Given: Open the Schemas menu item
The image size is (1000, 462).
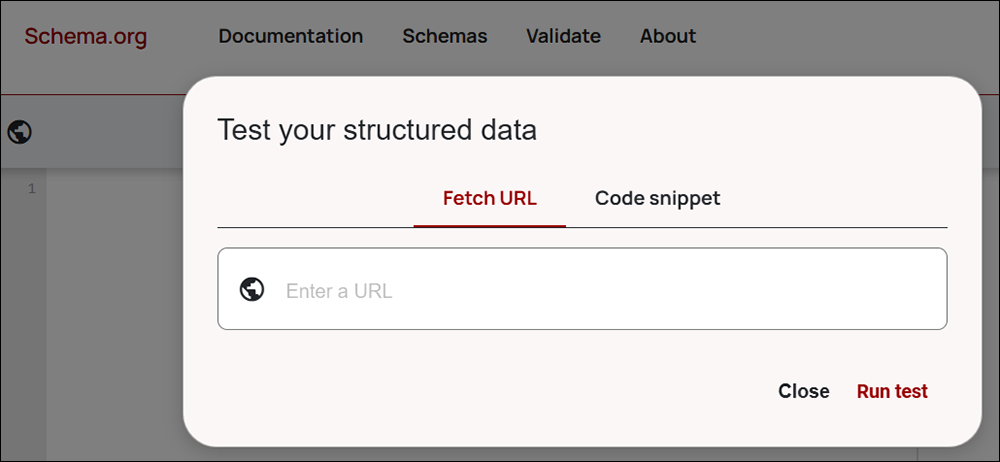Looking at the screenshot, I should pos(445,36).
